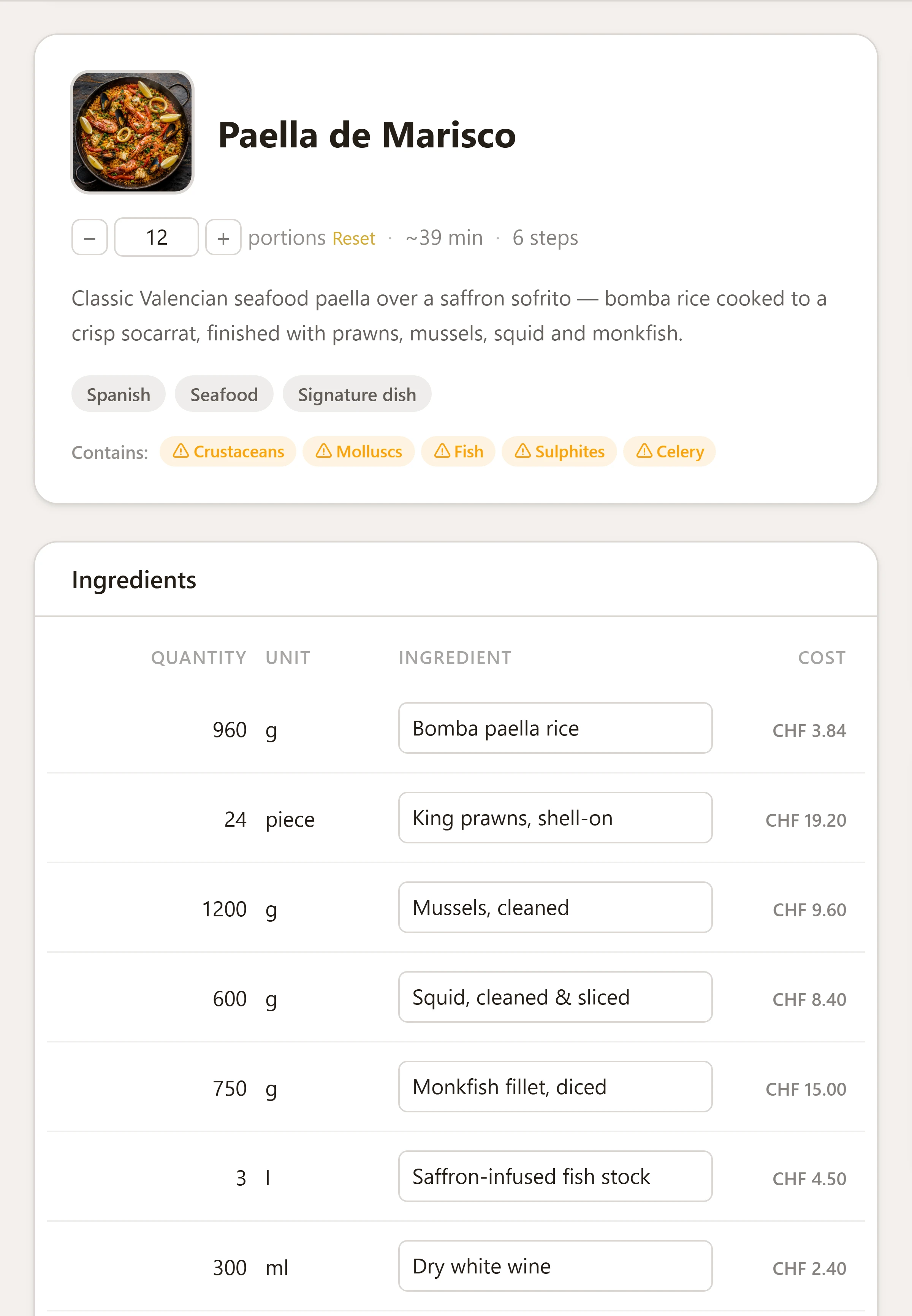This screenshot has height=1316, width=912.
Task: Click the CHF 19.20 cost
Action: [x=806, y=820]
